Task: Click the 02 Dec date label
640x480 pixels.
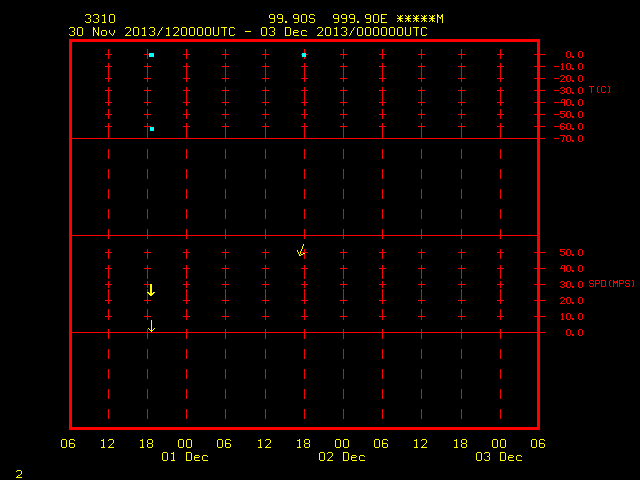Action: coord(342,457)
